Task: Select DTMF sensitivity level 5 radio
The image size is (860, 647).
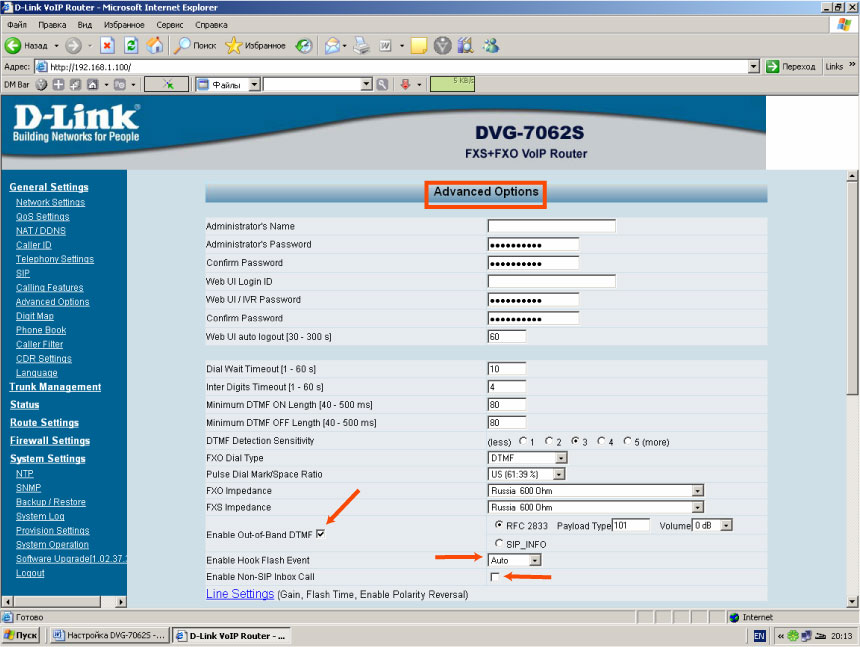Action: point(628,441)
